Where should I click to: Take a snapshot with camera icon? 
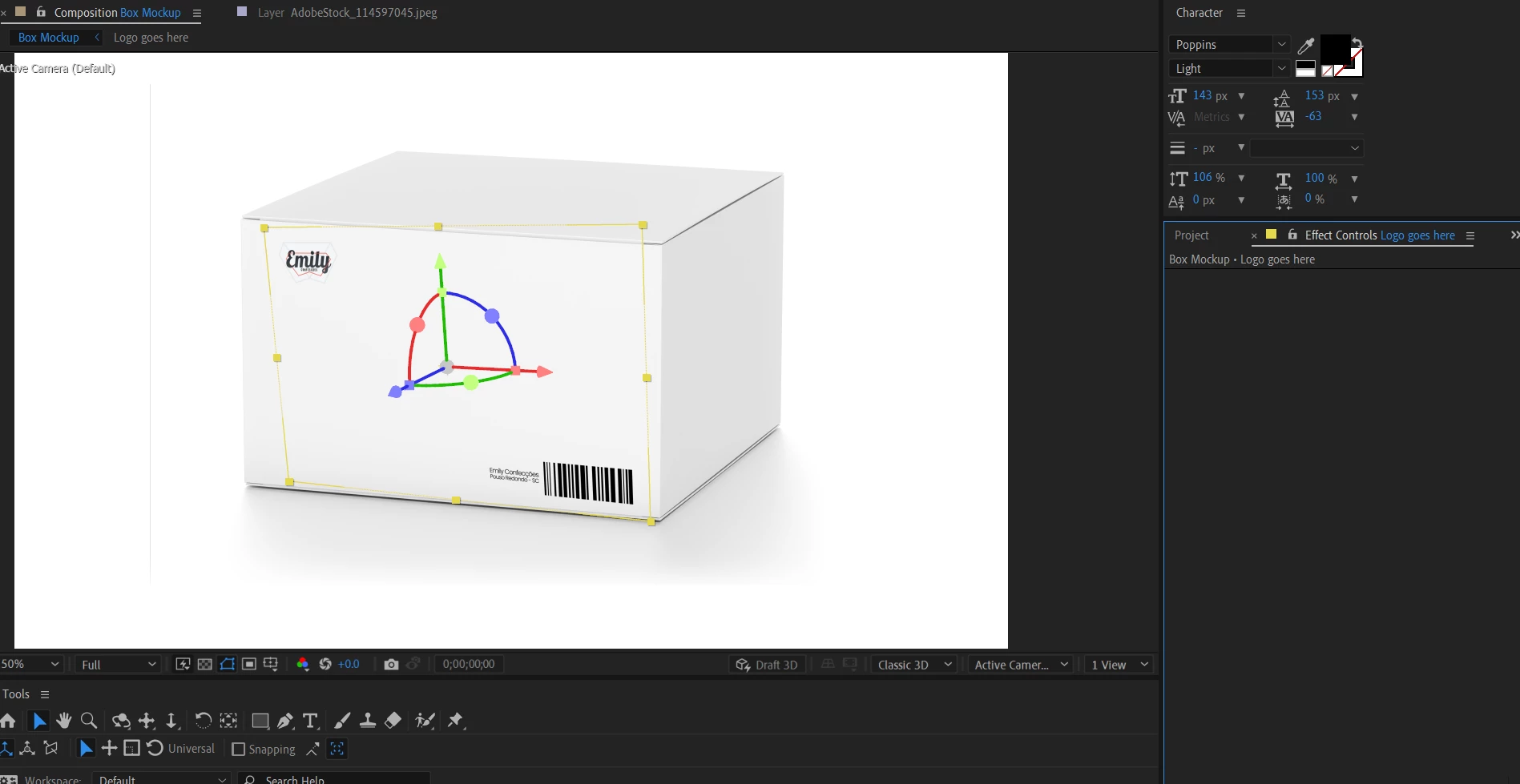pos(391,665)
